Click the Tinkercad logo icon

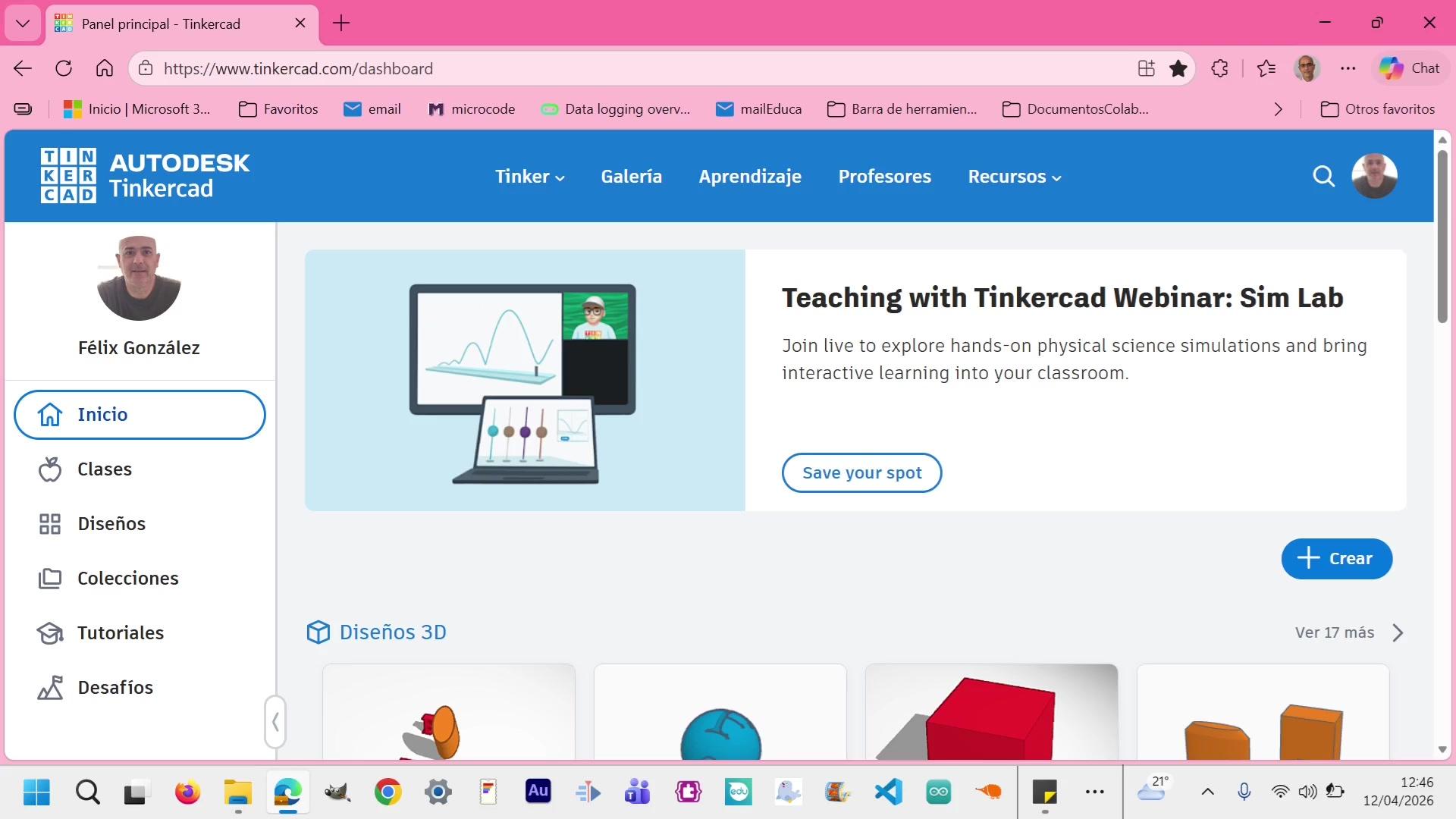[68, 176]
